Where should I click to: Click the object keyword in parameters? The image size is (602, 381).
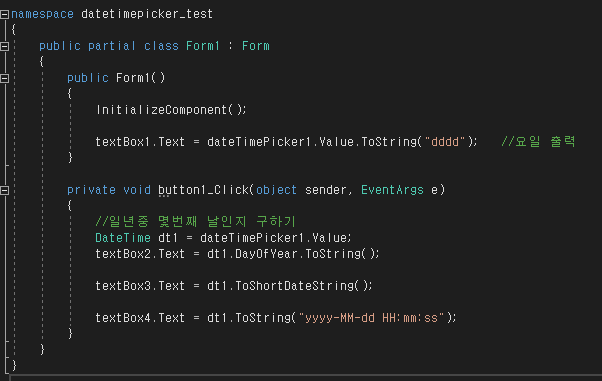[276, 190]
